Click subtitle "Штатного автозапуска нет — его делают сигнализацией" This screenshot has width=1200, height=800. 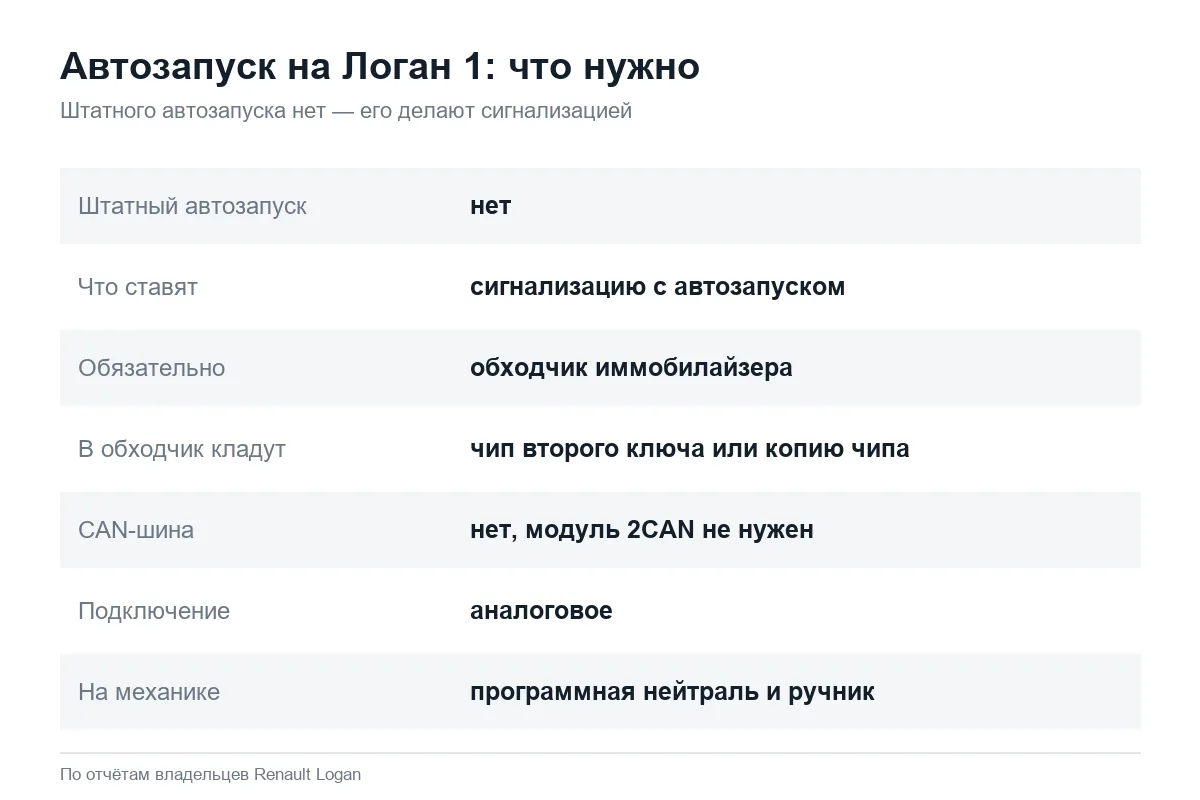[x=346, y=111]
